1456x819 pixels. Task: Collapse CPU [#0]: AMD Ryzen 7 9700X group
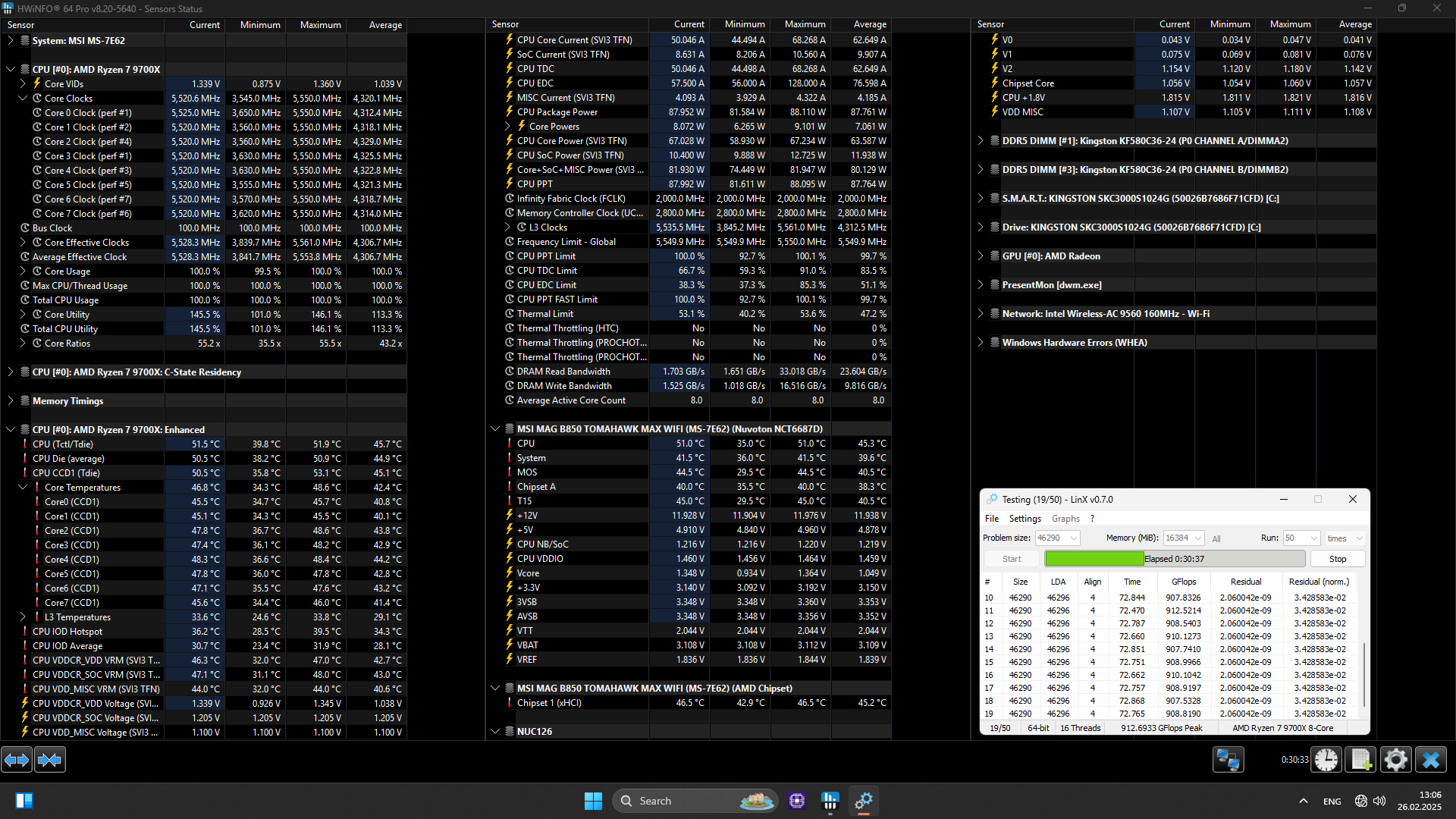click(11, 69)
